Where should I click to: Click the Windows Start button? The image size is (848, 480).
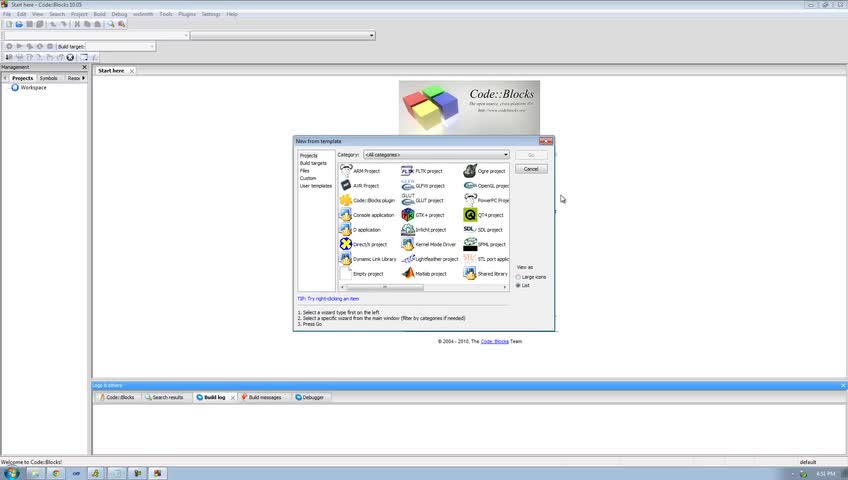tap(11, 473)
